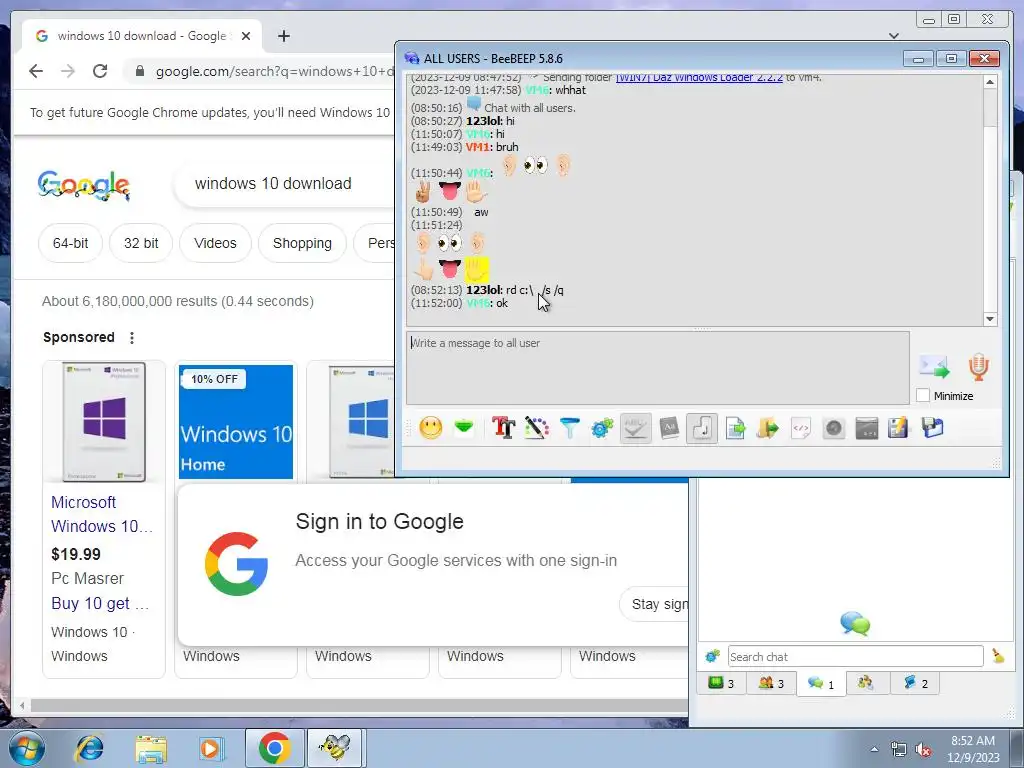Image resolution: width=1024 pixels, height=768 pixels.
Task: Toggle the music note sound icon
Action: [x=702, y=428]
